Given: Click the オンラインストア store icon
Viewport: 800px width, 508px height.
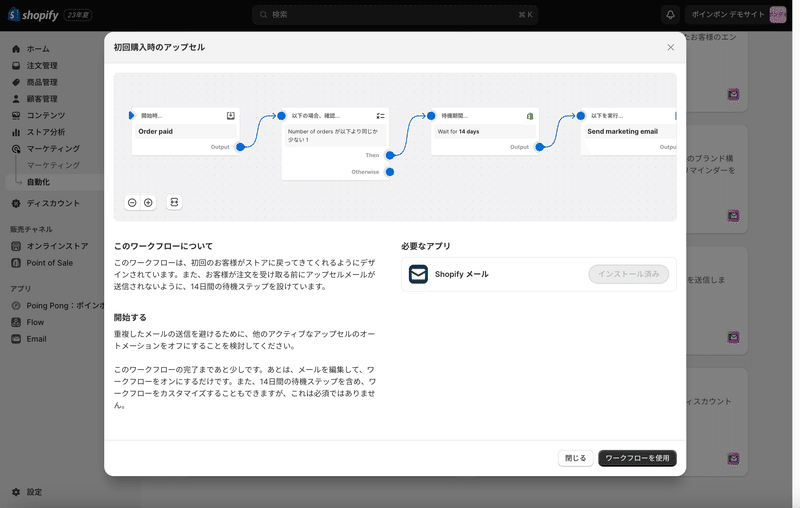Looking at the screenshot, I should [x=16, y=246].
